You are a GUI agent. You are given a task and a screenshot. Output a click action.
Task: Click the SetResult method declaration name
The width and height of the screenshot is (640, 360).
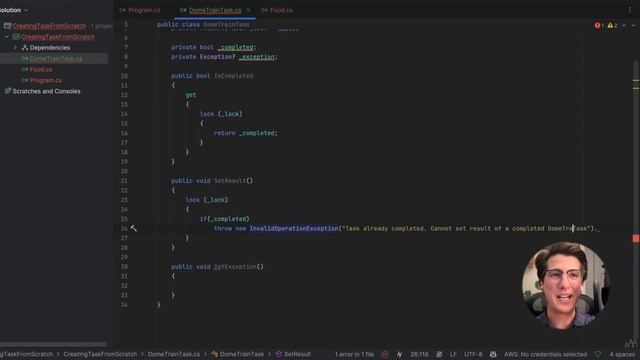tap(230, 181)
